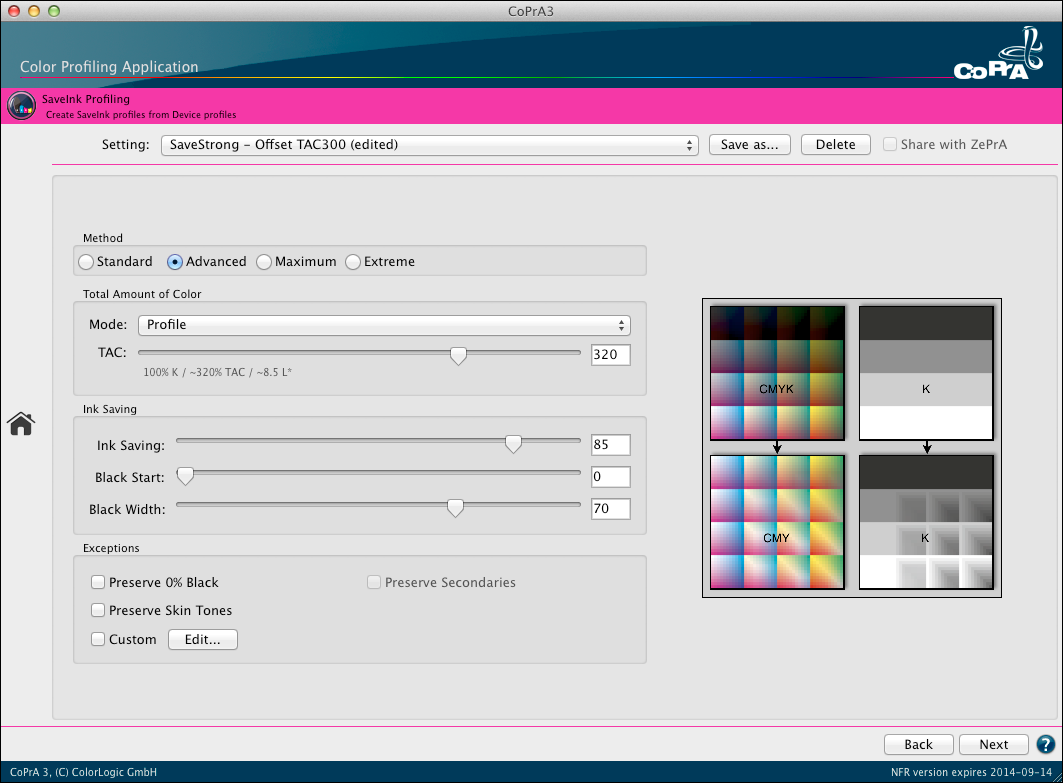Open the Custom exceptions Edit dialog
The image size is (1063, 783).
202,639
